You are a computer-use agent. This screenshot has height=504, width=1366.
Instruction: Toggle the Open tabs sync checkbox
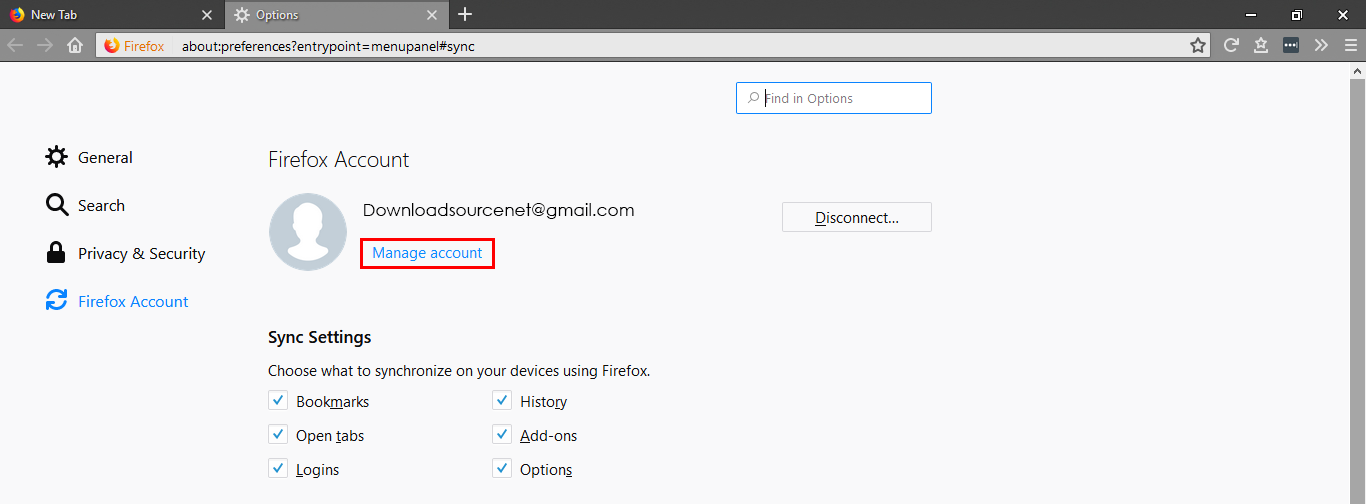pos(277,435)
